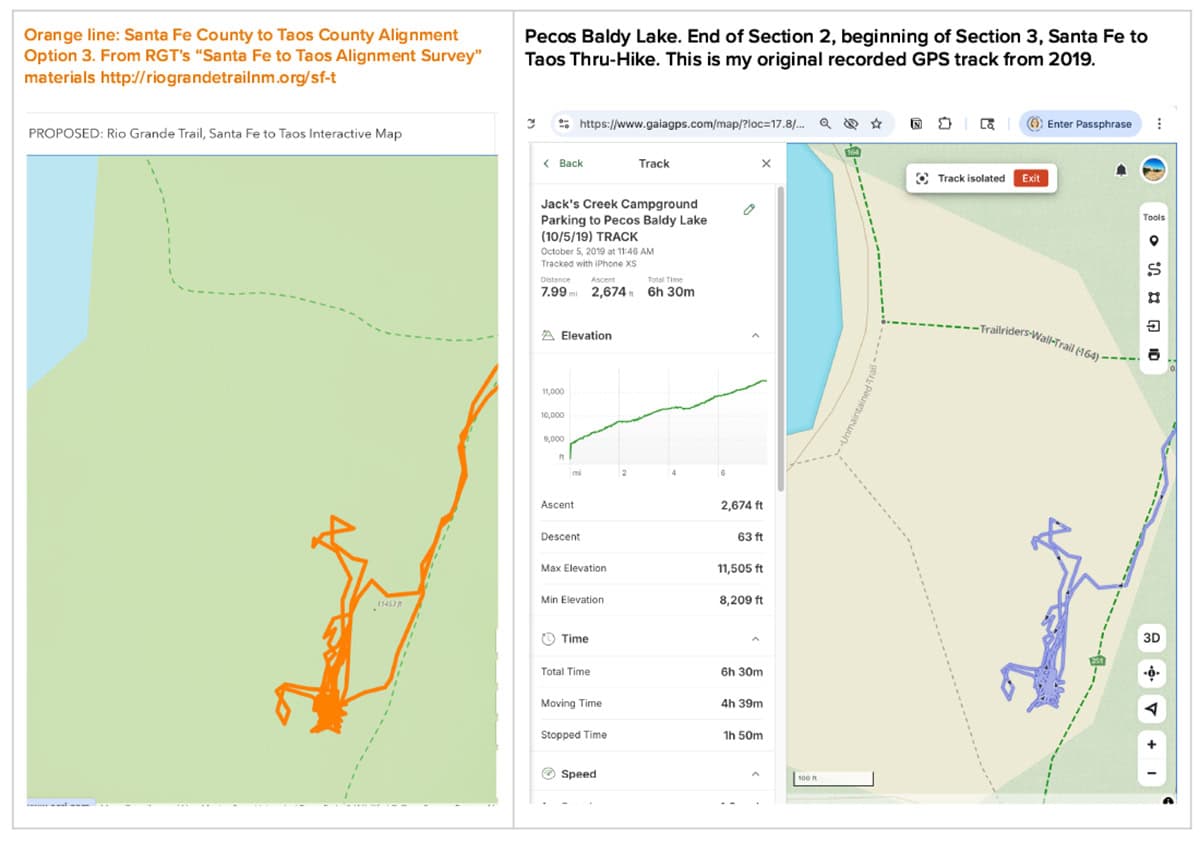Toggle the crossed-out eye icon in address bar
Screen dimensions: 1200x842
(x=851, y=124)
